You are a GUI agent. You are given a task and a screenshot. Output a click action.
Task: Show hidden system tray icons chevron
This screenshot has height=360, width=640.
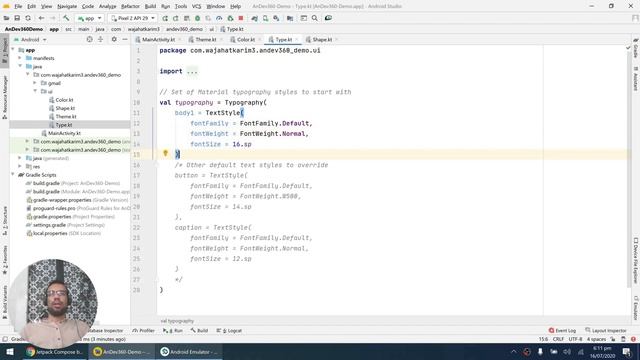click(513, 351)
